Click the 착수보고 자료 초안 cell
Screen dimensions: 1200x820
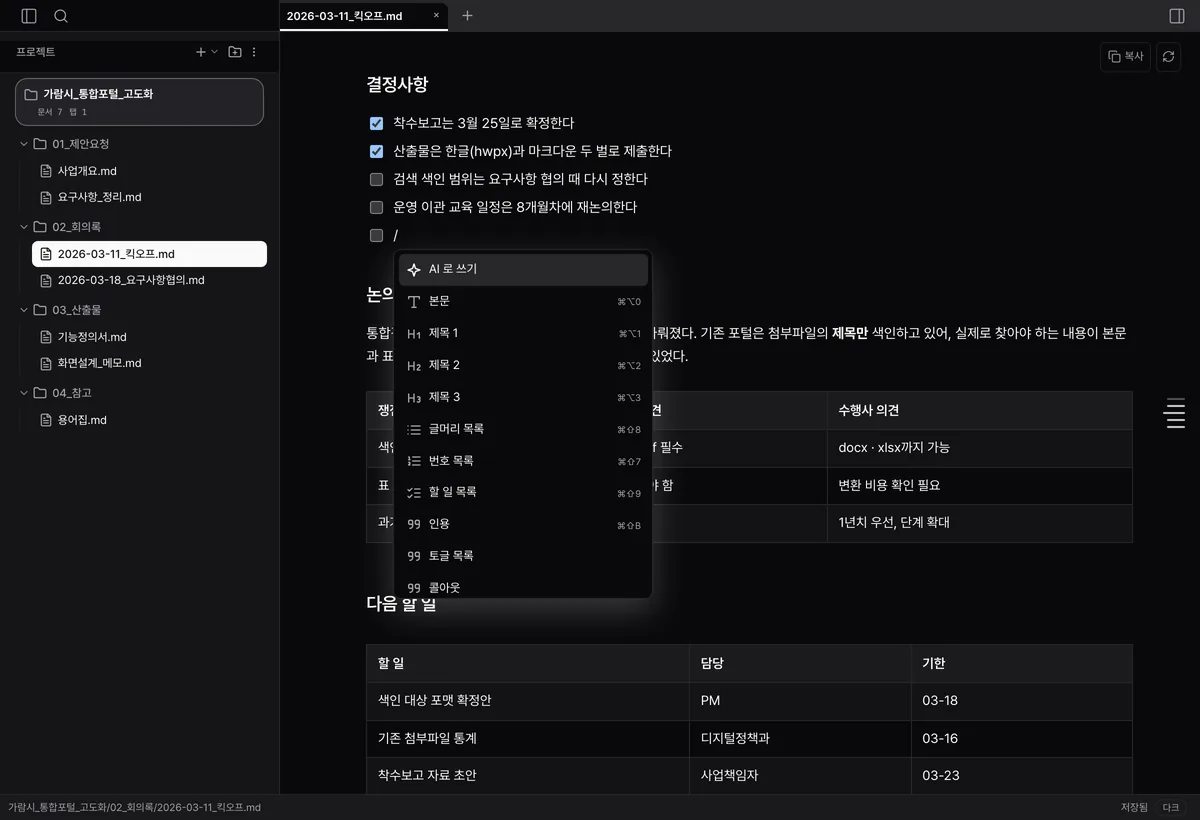coord(528,776)
